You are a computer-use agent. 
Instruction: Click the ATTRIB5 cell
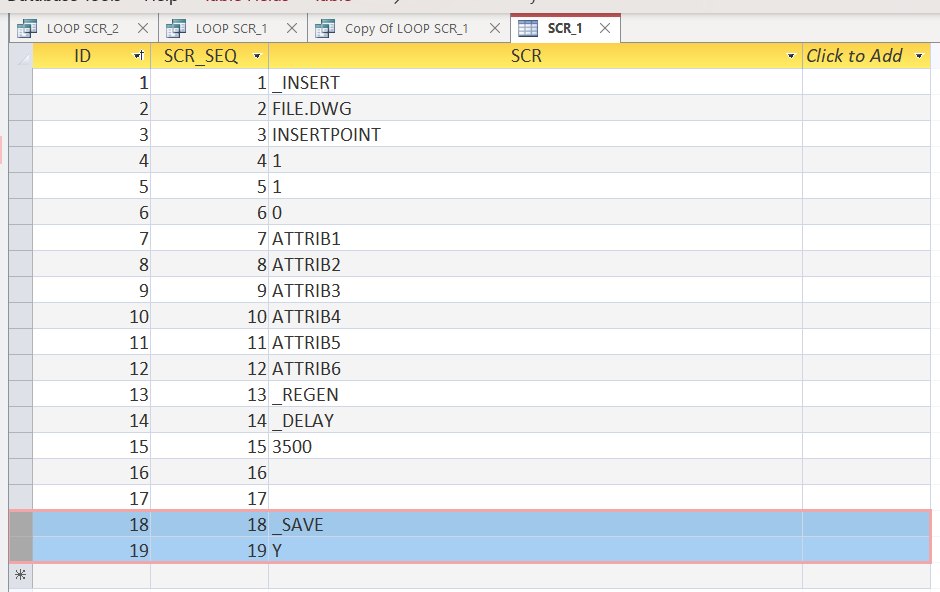[535, 342]
